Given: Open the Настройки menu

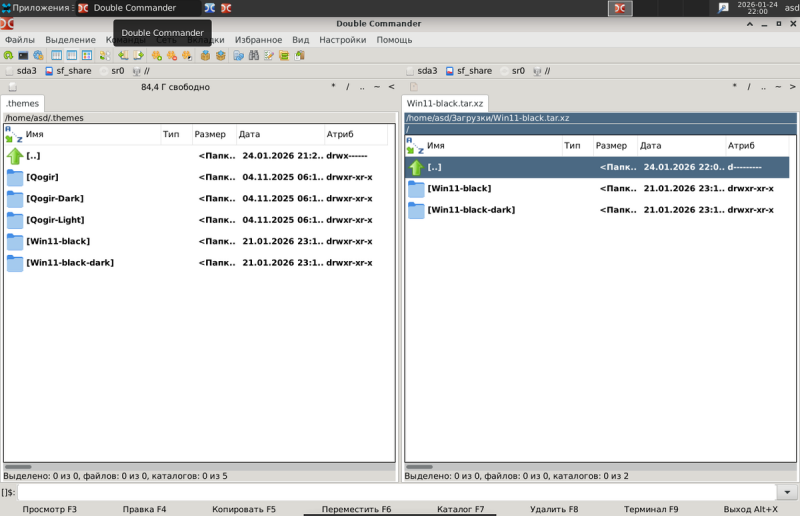Looking at the screenshot, I should point(342,40).
